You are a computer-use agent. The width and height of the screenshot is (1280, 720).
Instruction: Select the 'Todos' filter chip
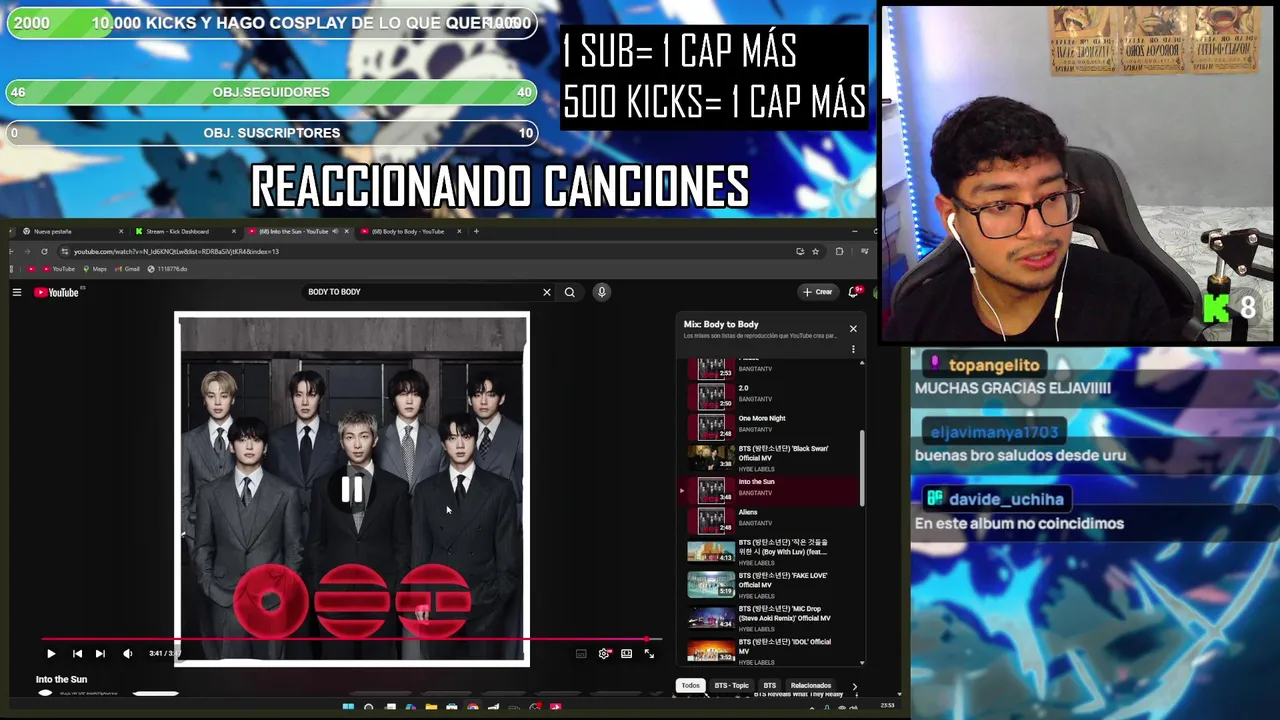click(690, 686)
